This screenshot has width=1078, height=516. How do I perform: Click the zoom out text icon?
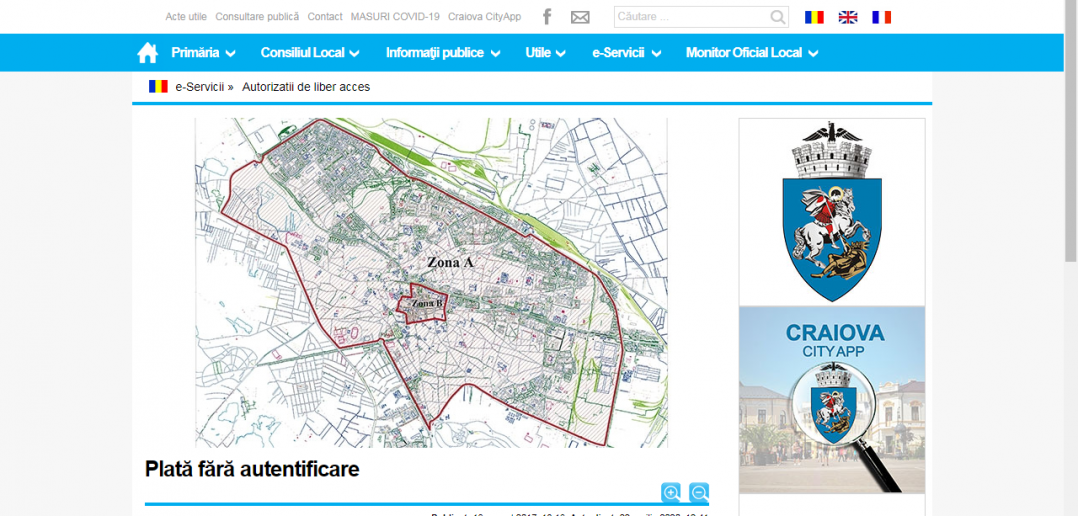(699, 492)
